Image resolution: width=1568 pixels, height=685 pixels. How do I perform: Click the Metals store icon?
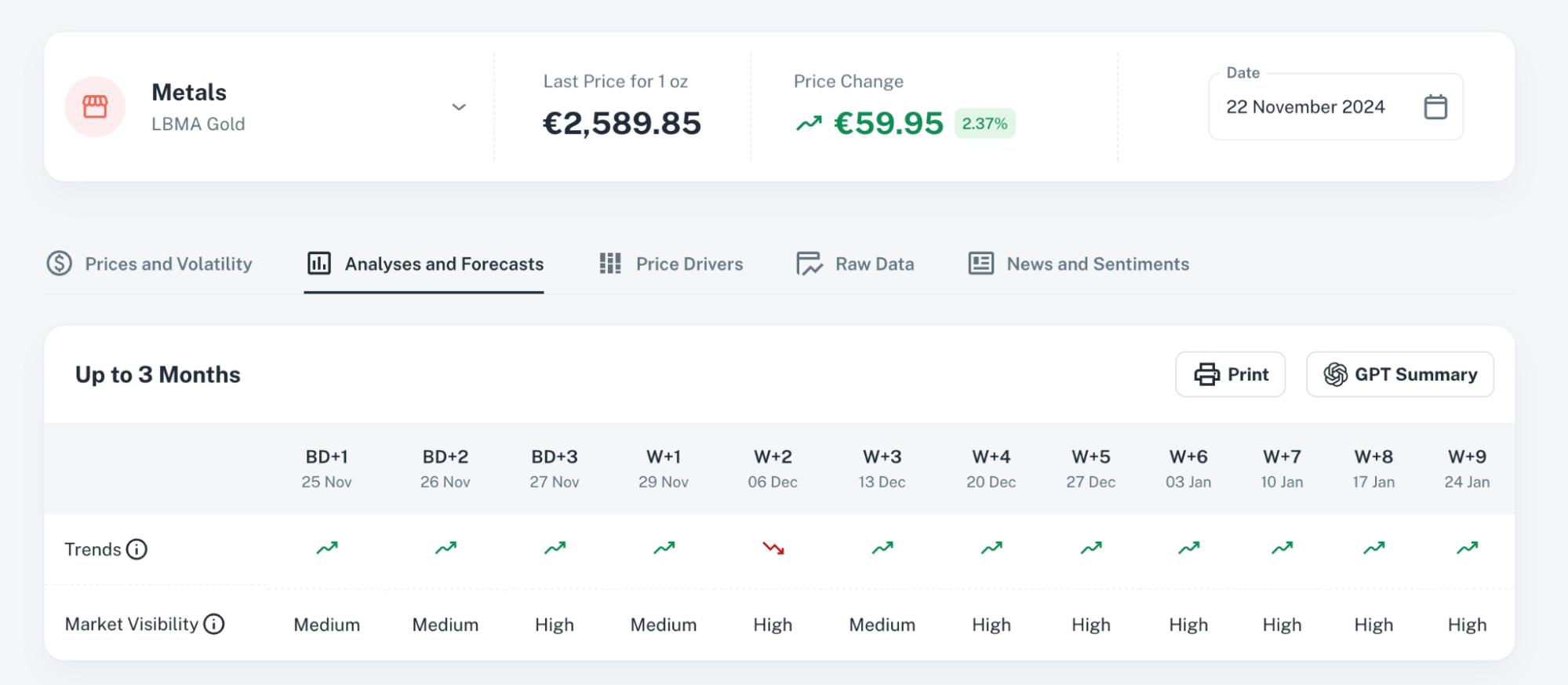[95, 107]
